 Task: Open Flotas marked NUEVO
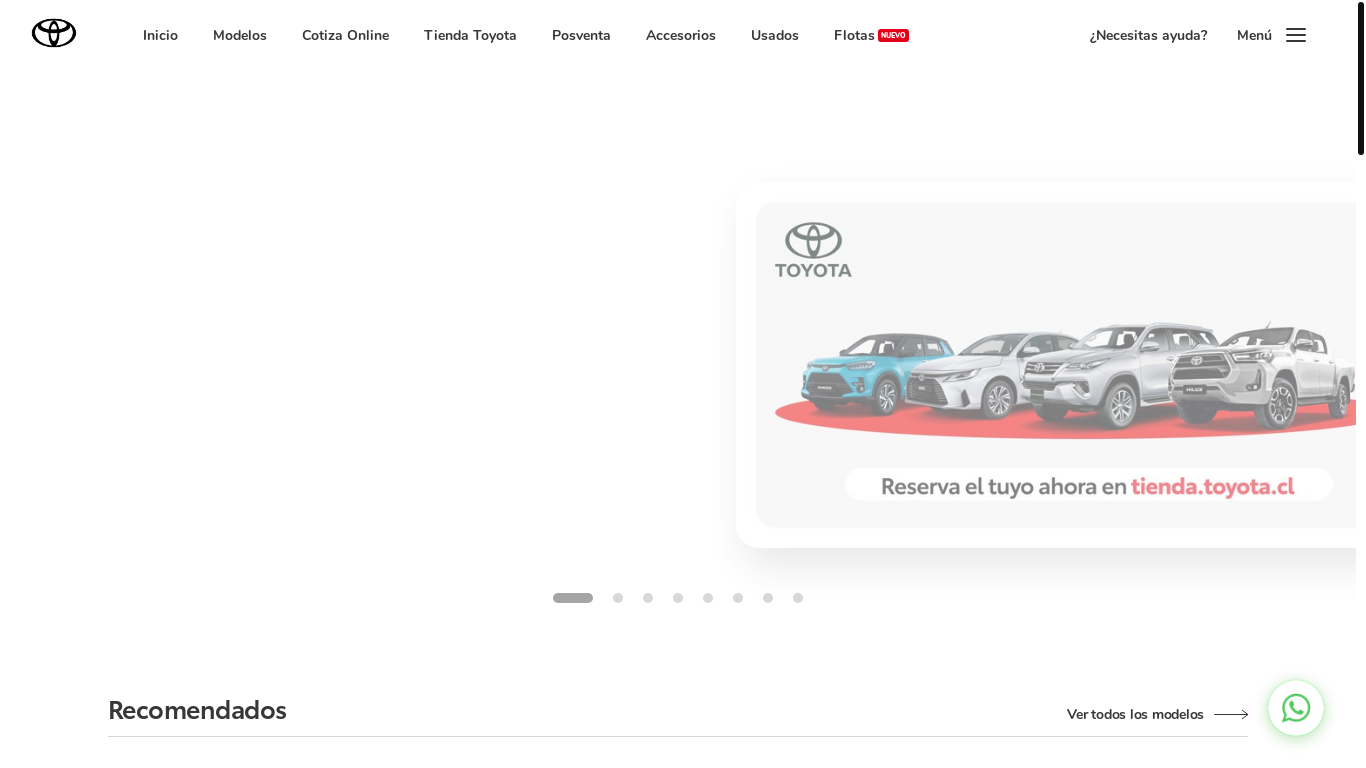[x=871, y=35]
